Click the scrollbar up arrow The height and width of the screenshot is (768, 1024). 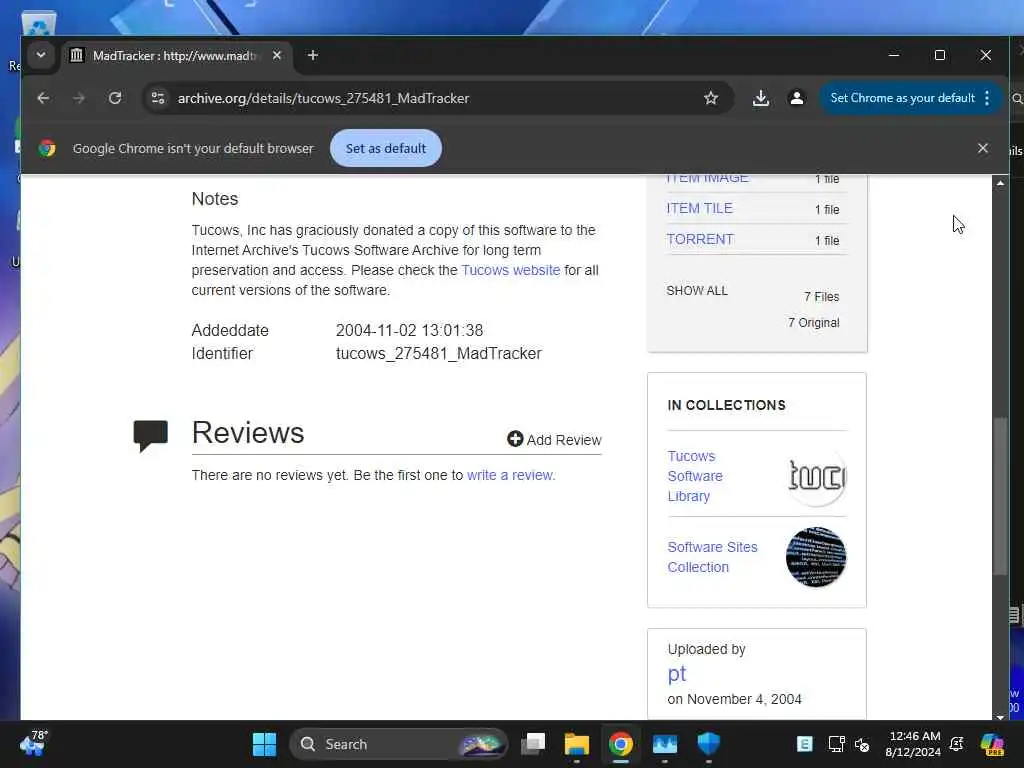1000,184
